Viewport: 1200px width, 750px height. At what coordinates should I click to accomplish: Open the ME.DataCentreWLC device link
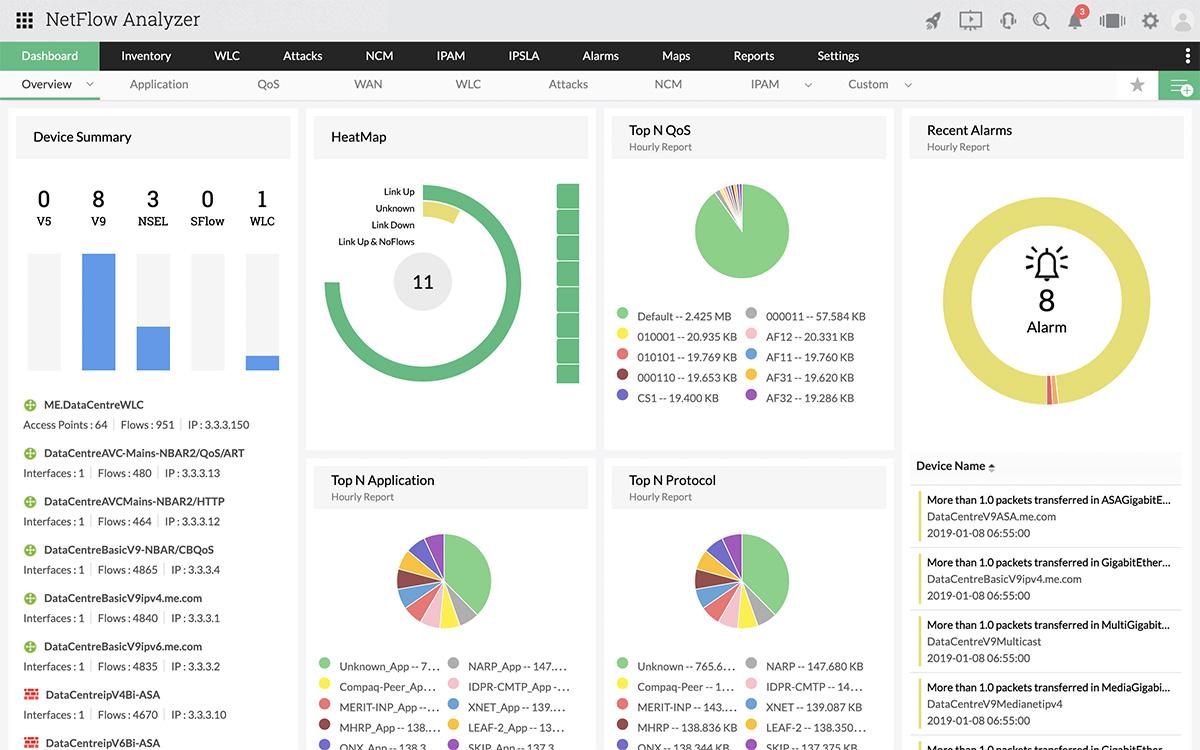[93, 404]
